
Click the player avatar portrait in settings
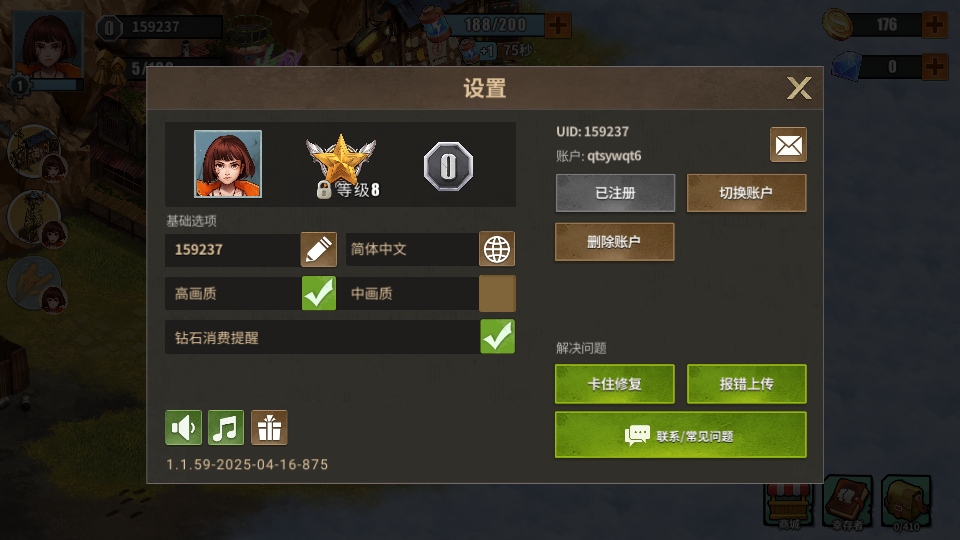click(x=228, y=164)
